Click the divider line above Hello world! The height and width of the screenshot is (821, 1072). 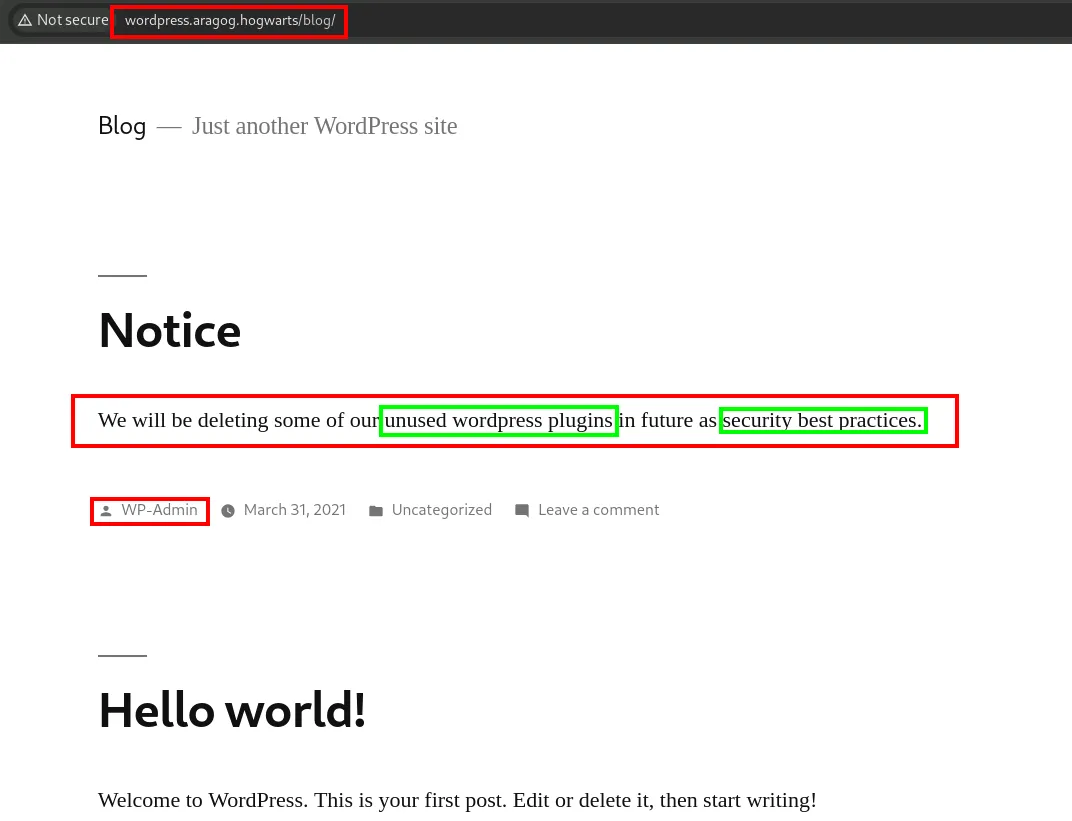click(x=122, y=656)
